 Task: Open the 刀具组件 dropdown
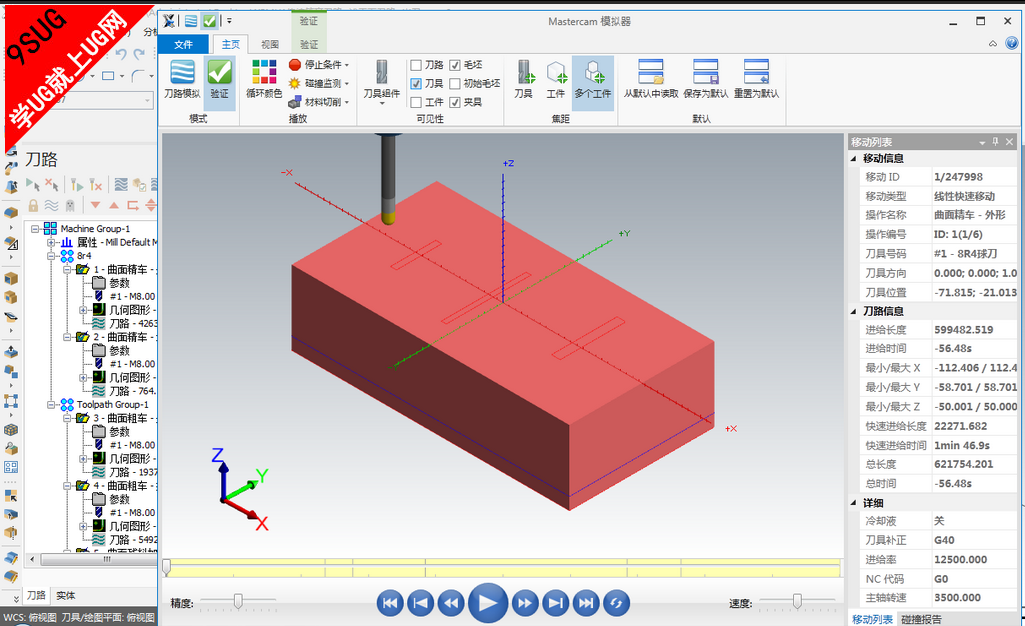(x=382, y=82)
